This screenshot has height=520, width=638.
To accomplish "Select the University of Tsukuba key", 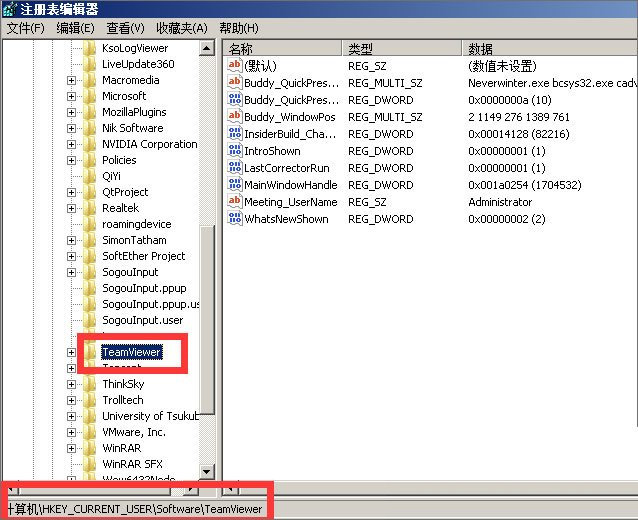I will (150, 416).
